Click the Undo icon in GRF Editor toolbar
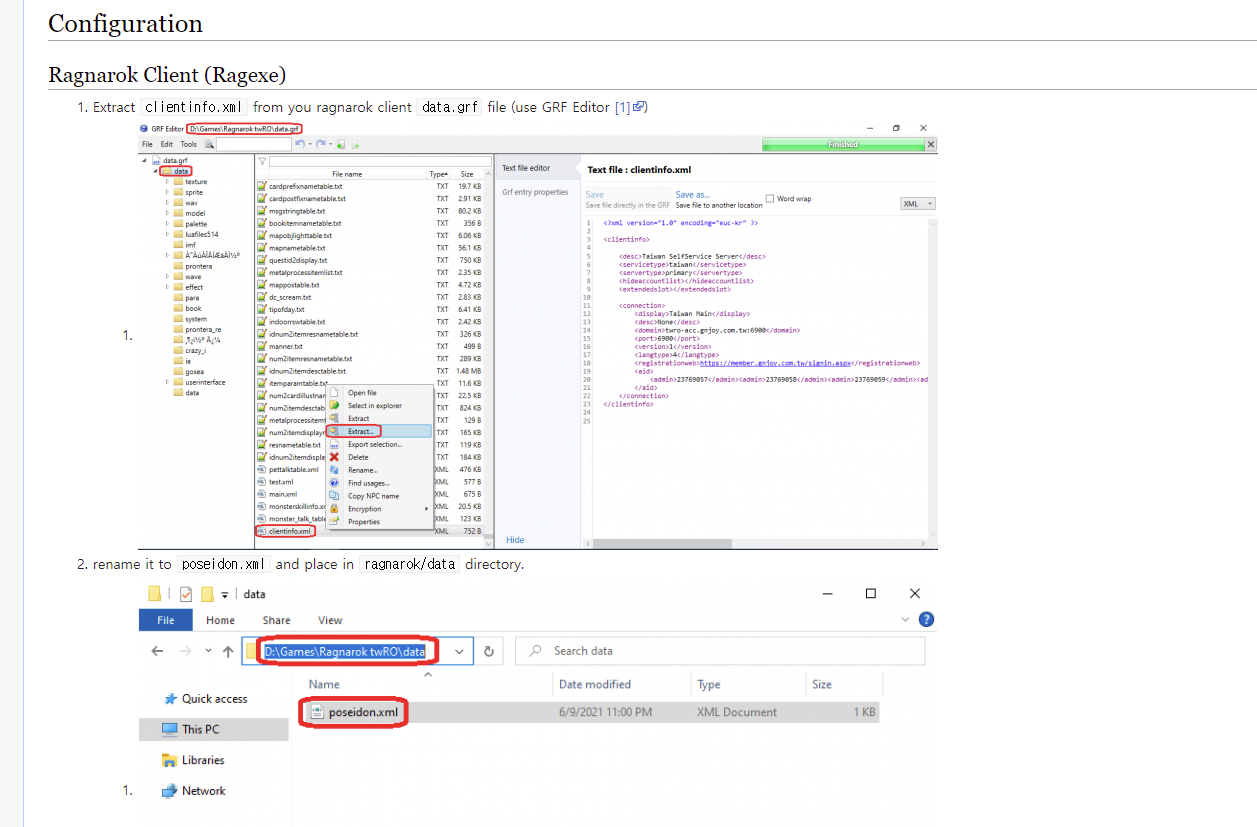 [300, 144]
